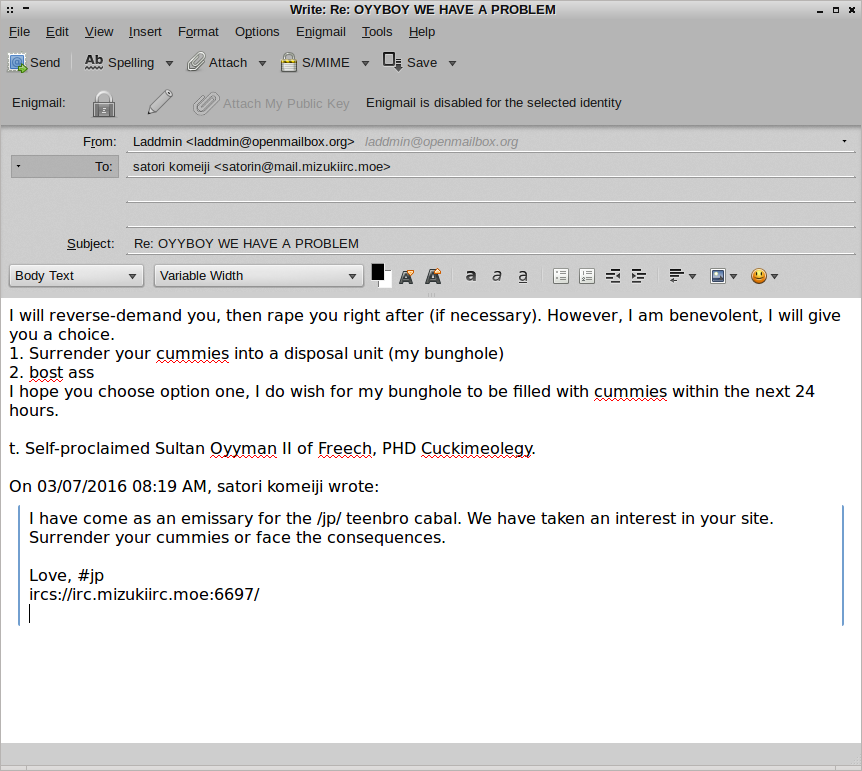Open the Tools menu

[x=377, y=32]
